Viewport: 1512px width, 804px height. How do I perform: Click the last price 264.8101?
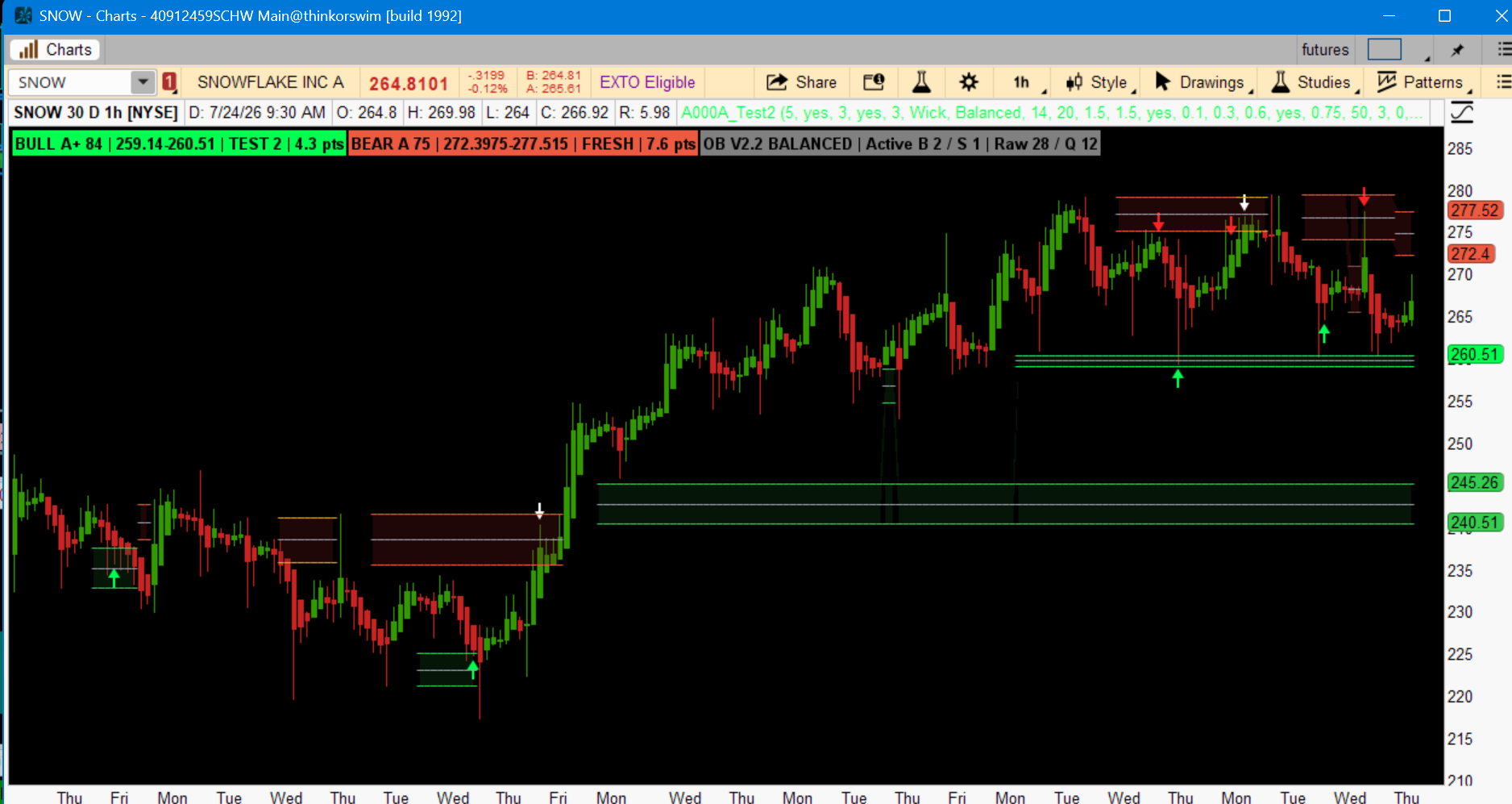[409, 83]
